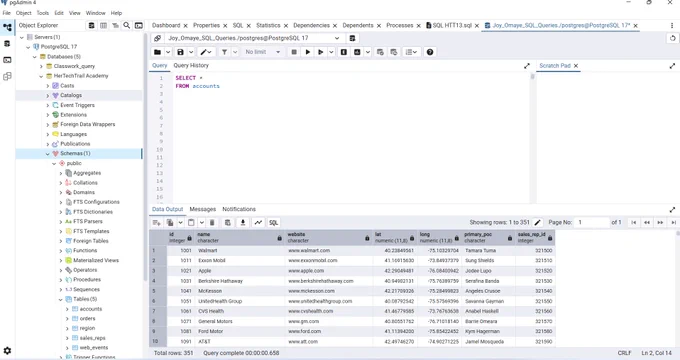The width and height of the screenshot is (680, 360).
Task: Open the query tool Help icon
Action: 430,52
